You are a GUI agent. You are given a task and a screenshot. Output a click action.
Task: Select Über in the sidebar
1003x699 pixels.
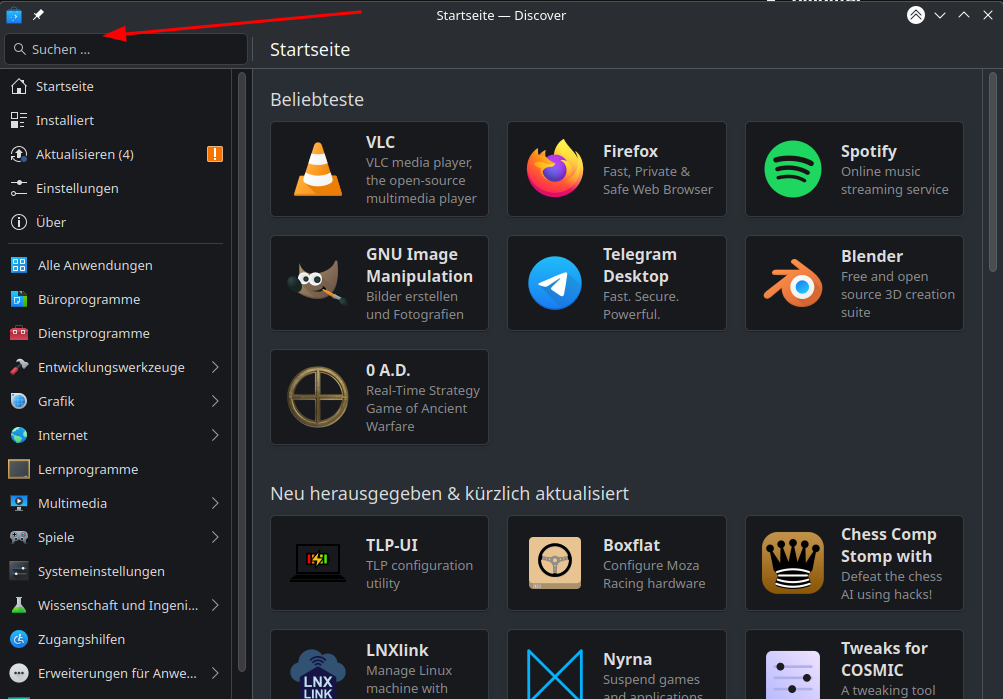(x=116, y=222)
